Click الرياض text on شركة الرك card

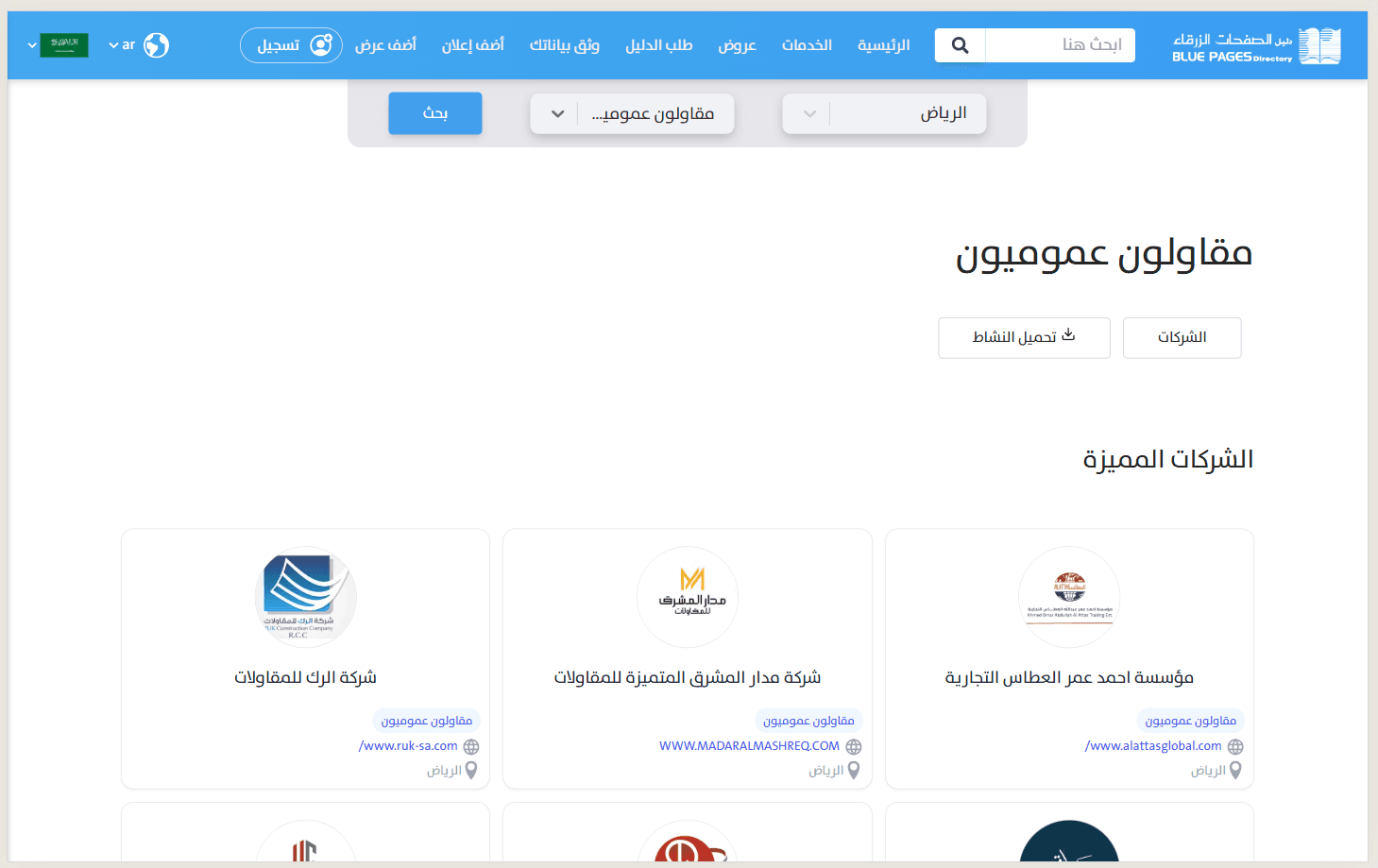pyautogui.click(x=444, y=771)
